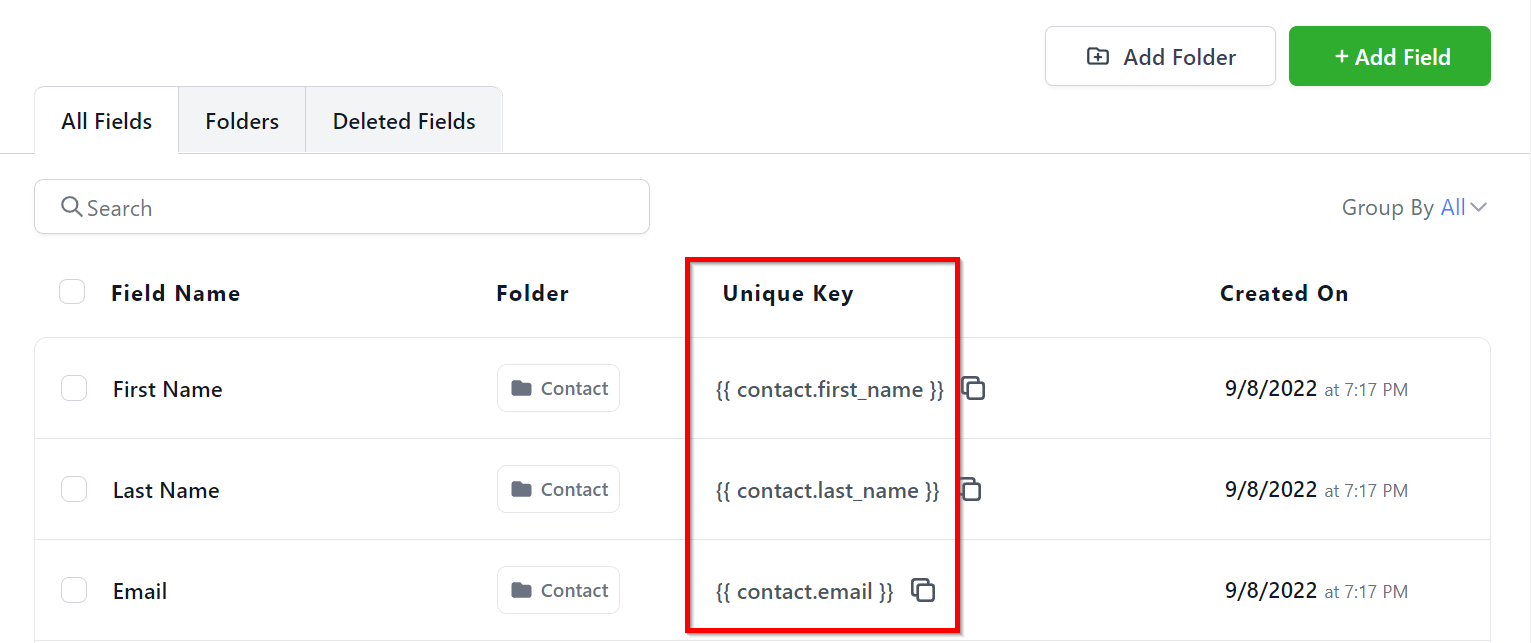The height and width of the screenshot is (643, 1531).
Task: Toggle the select-all checkbox in header
Action: tap(72, 292)
